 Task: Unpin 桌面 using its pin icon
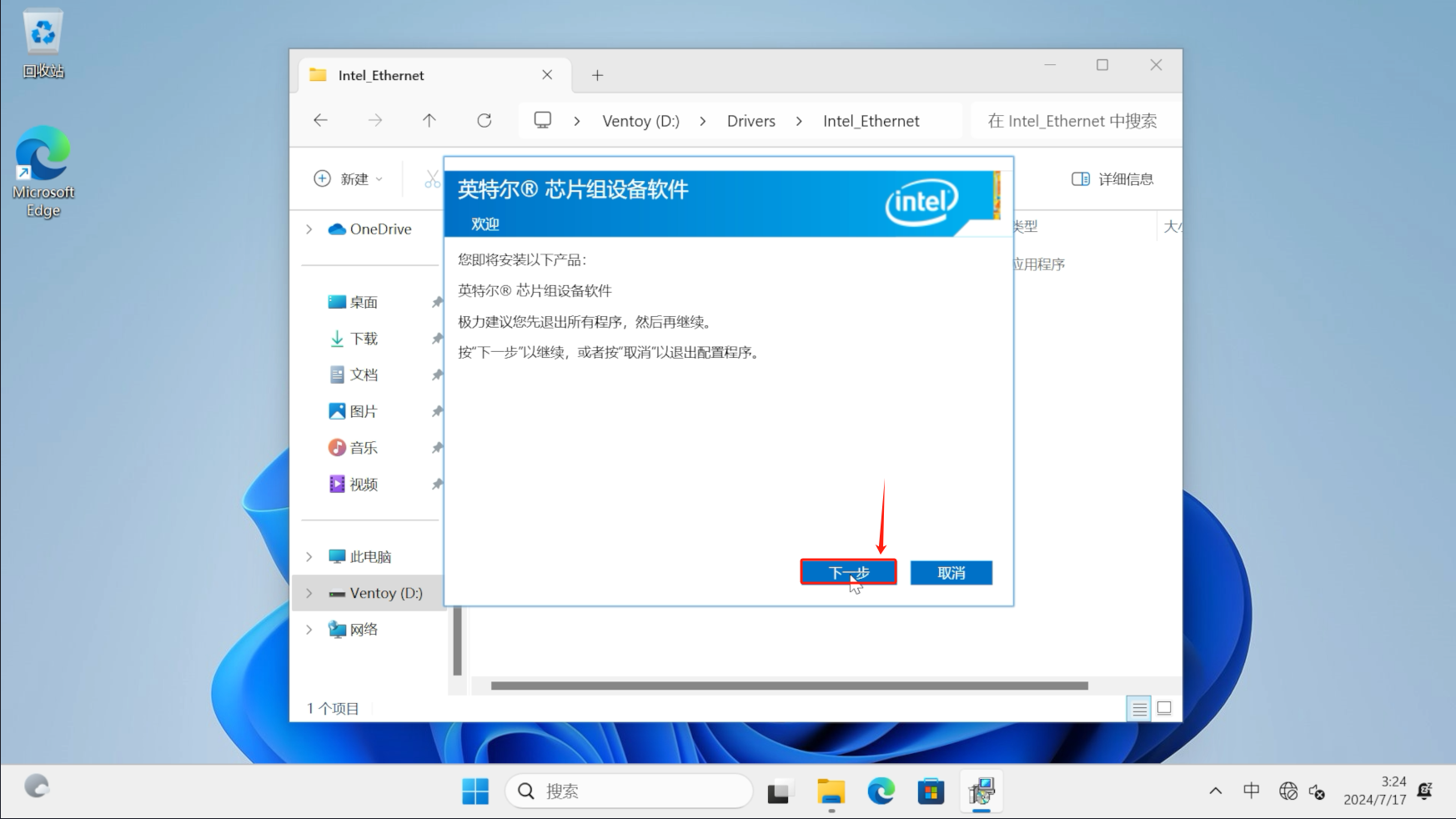pyautogui.click(x=436, y=302)
